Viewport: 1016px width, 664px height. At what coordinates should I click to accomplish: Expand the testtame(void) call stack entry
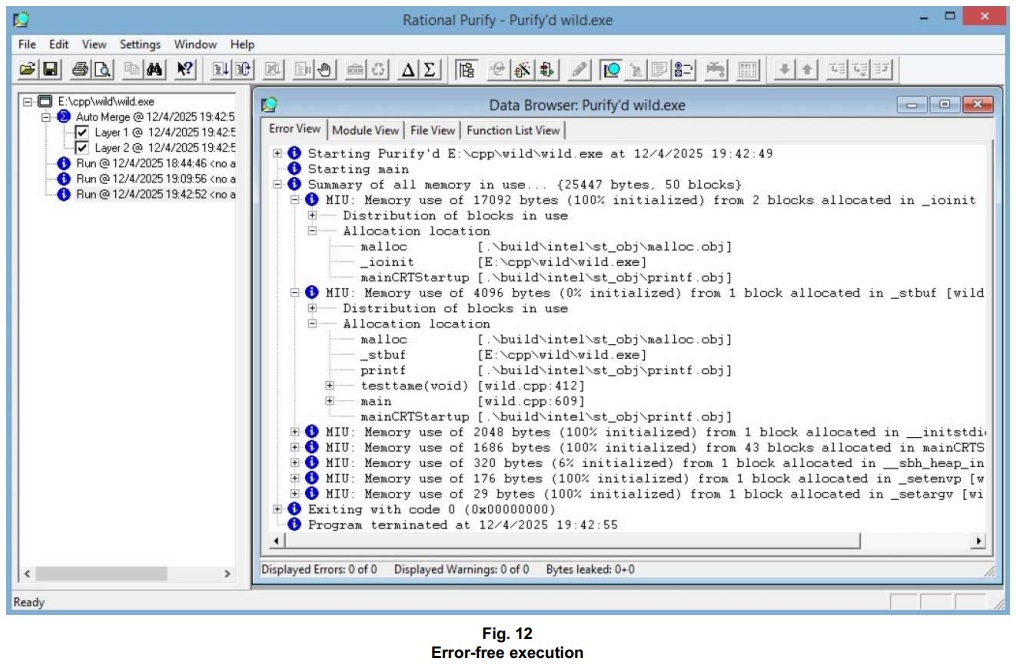pos(330,386)
